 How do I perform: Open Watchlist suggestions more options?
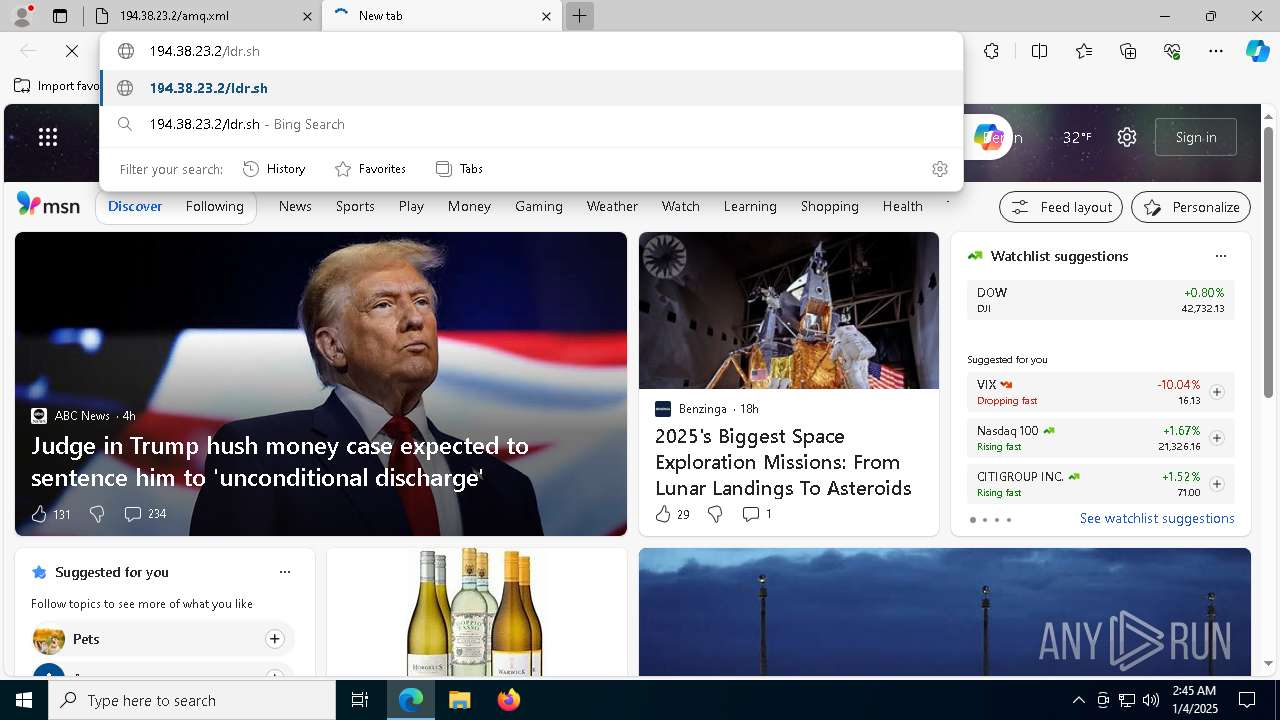click(1220, 256)
